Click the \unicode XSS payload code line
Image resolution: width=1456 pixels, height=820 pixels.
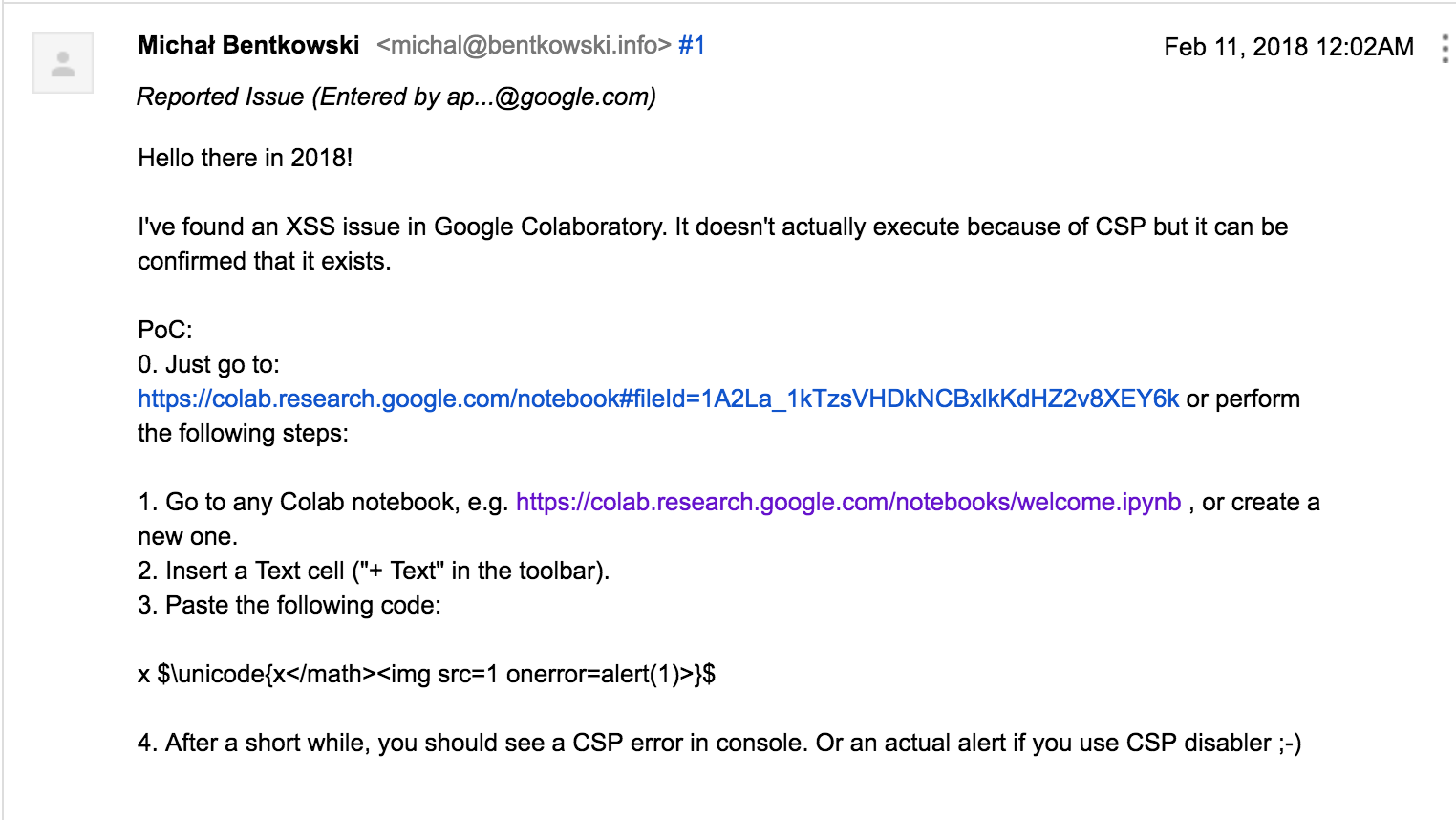[x=426, y=674]
